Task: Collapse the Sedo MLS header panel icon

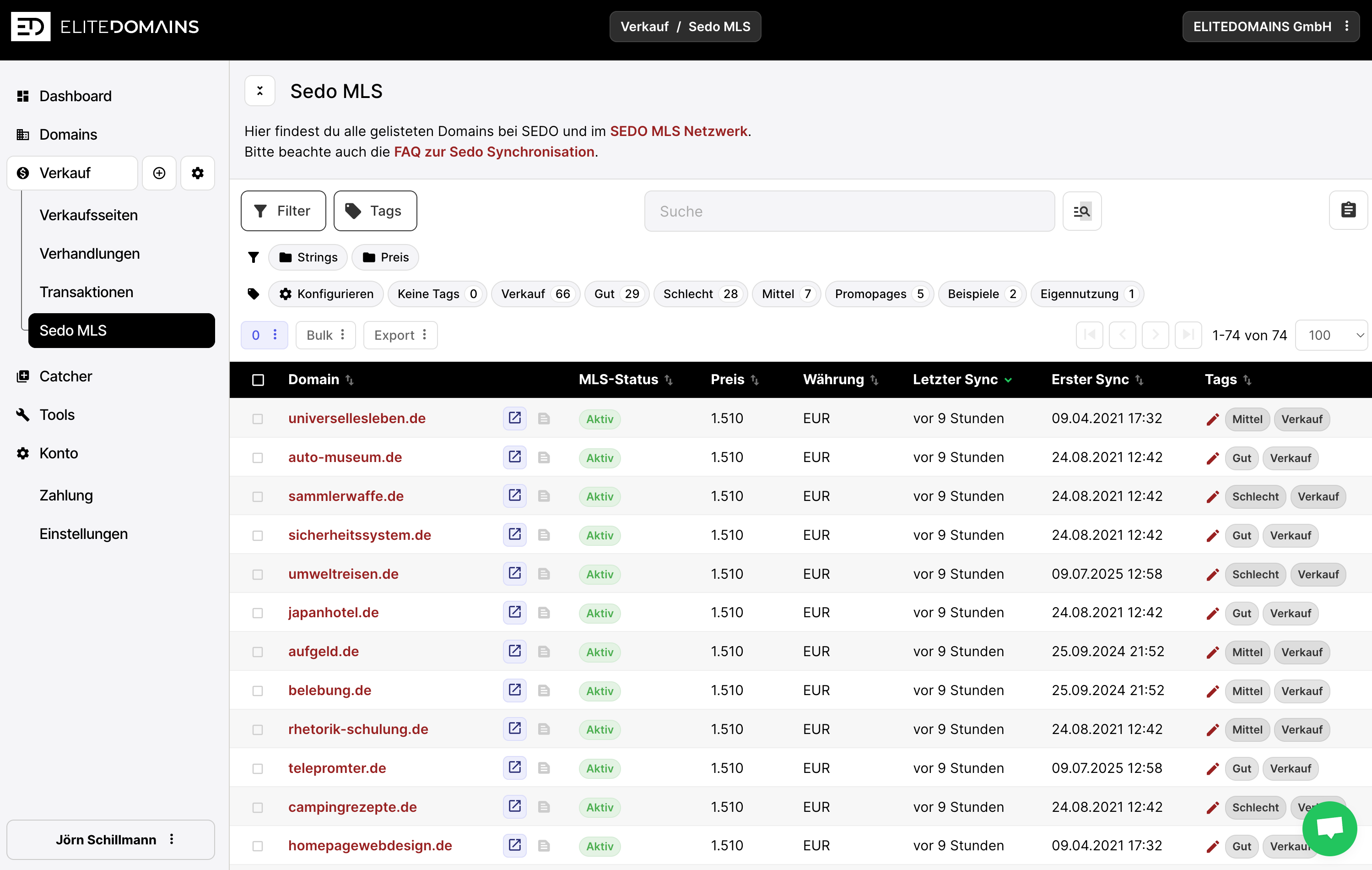Action: [x=260, y=91]
